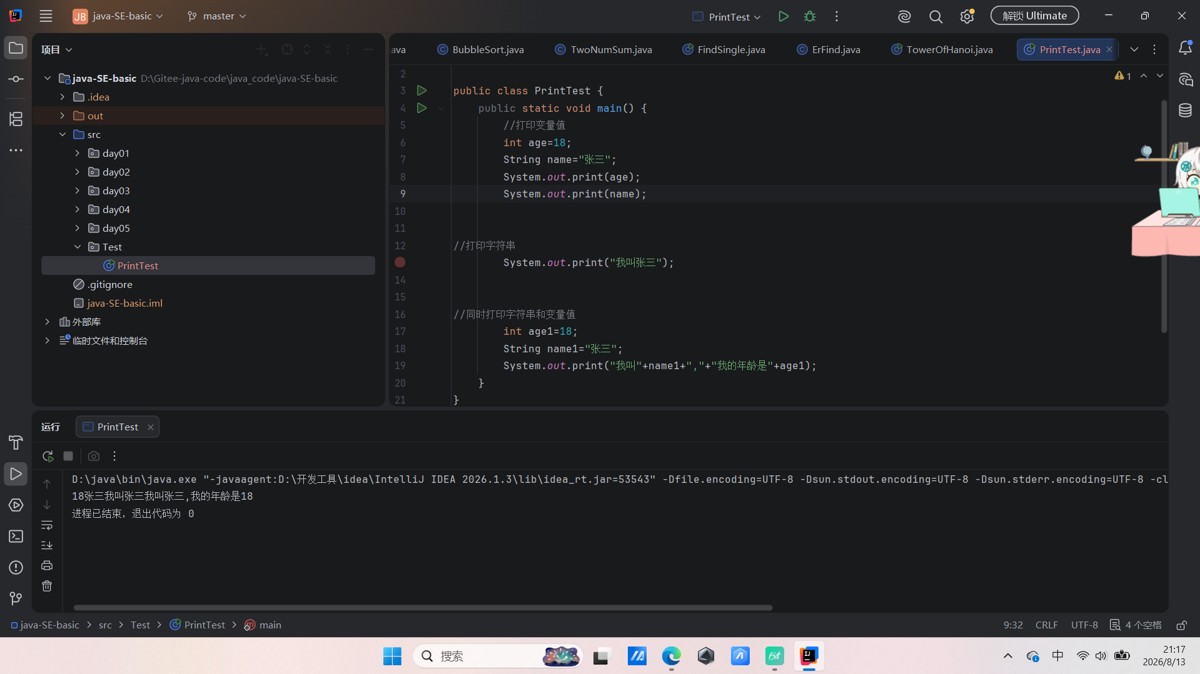
Task: Open the 项目 view selector dropdown
Action: [57, 49]
